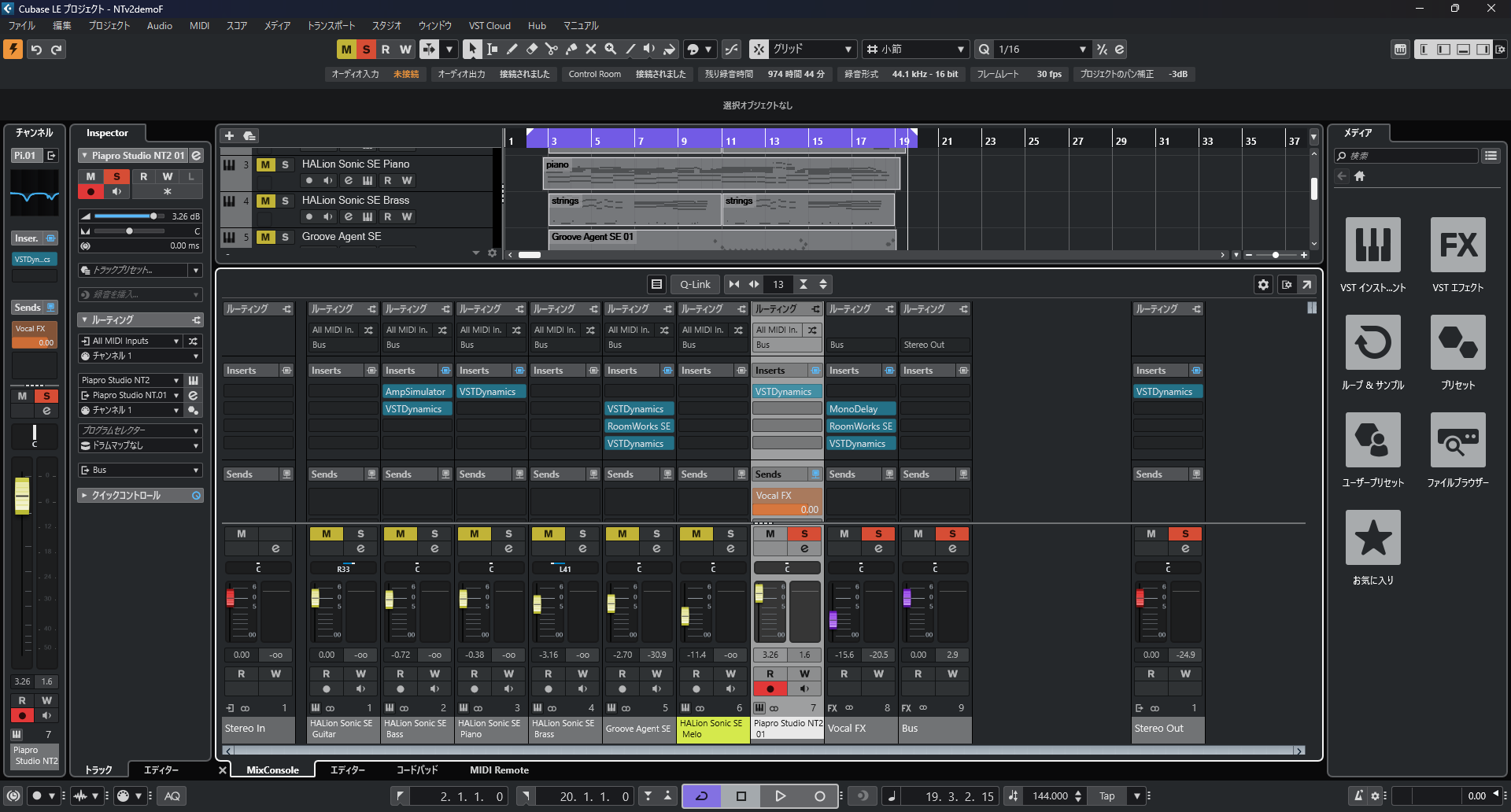Click the Tap tempo button
This screenshot has height=812, width=1511.
[1106, 796]
